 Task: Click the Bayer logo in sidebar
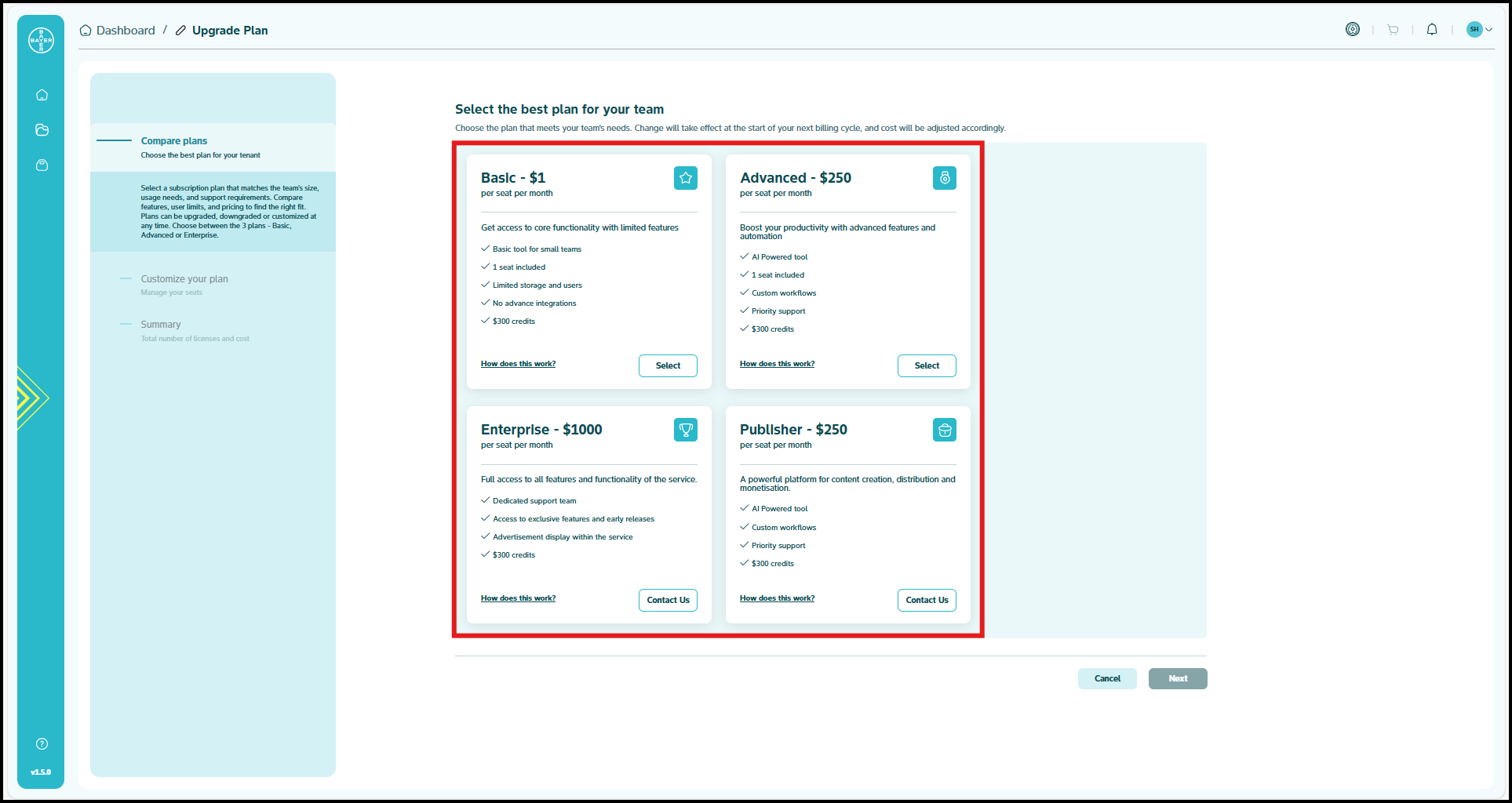tap(41, 40)
